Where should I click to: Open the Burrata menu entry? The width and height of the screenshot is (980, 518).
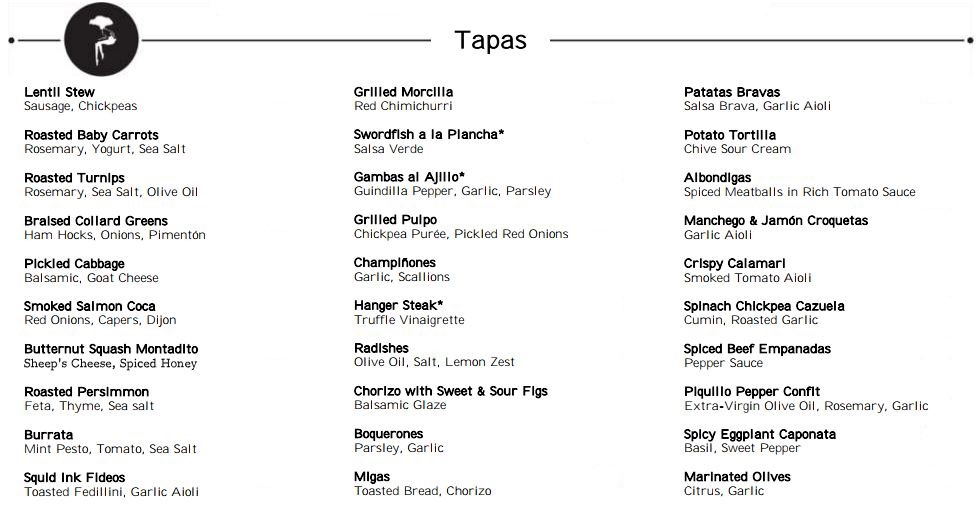49,435
